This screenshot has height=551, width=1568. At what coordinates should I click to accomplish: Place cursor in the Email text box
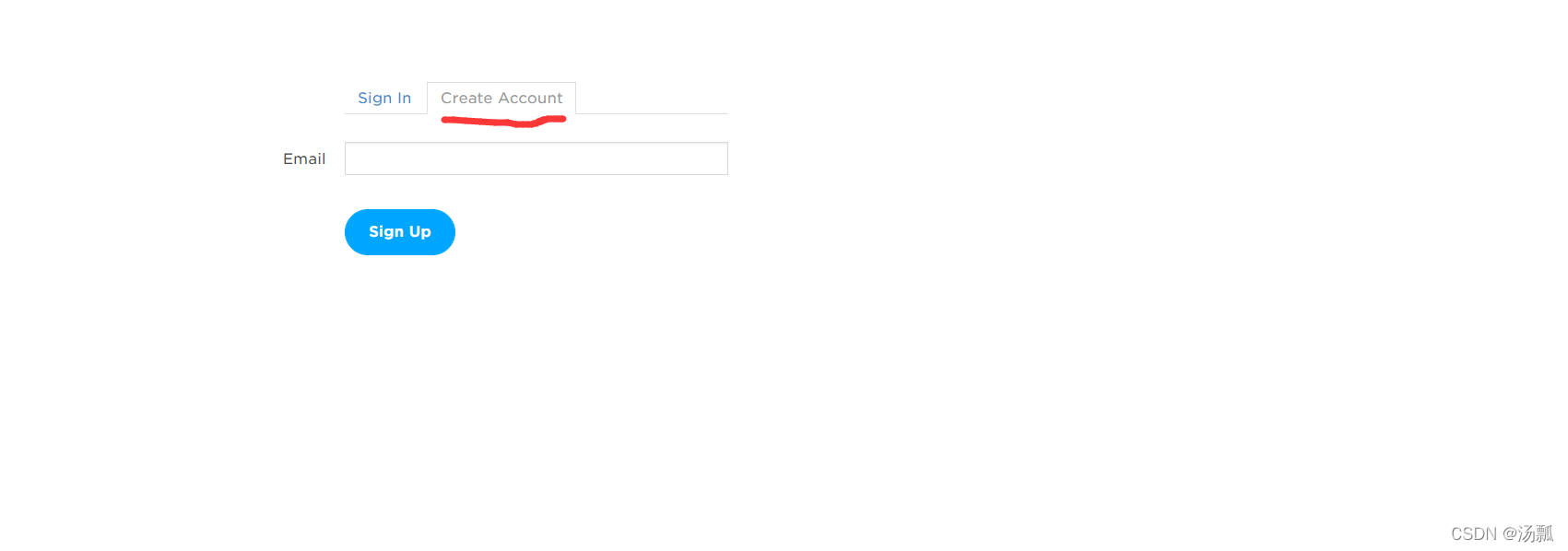point(536,158)
